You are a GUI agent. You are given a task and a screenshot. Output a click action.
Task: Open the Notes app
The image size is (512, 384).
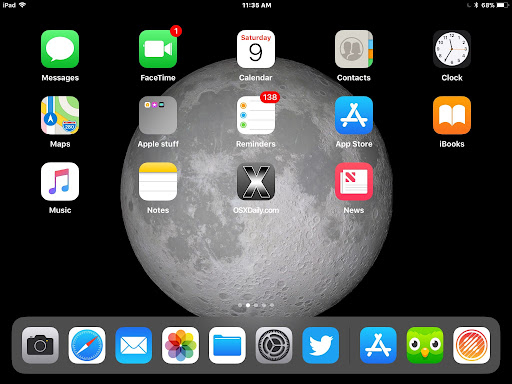(x=158, y=181)
